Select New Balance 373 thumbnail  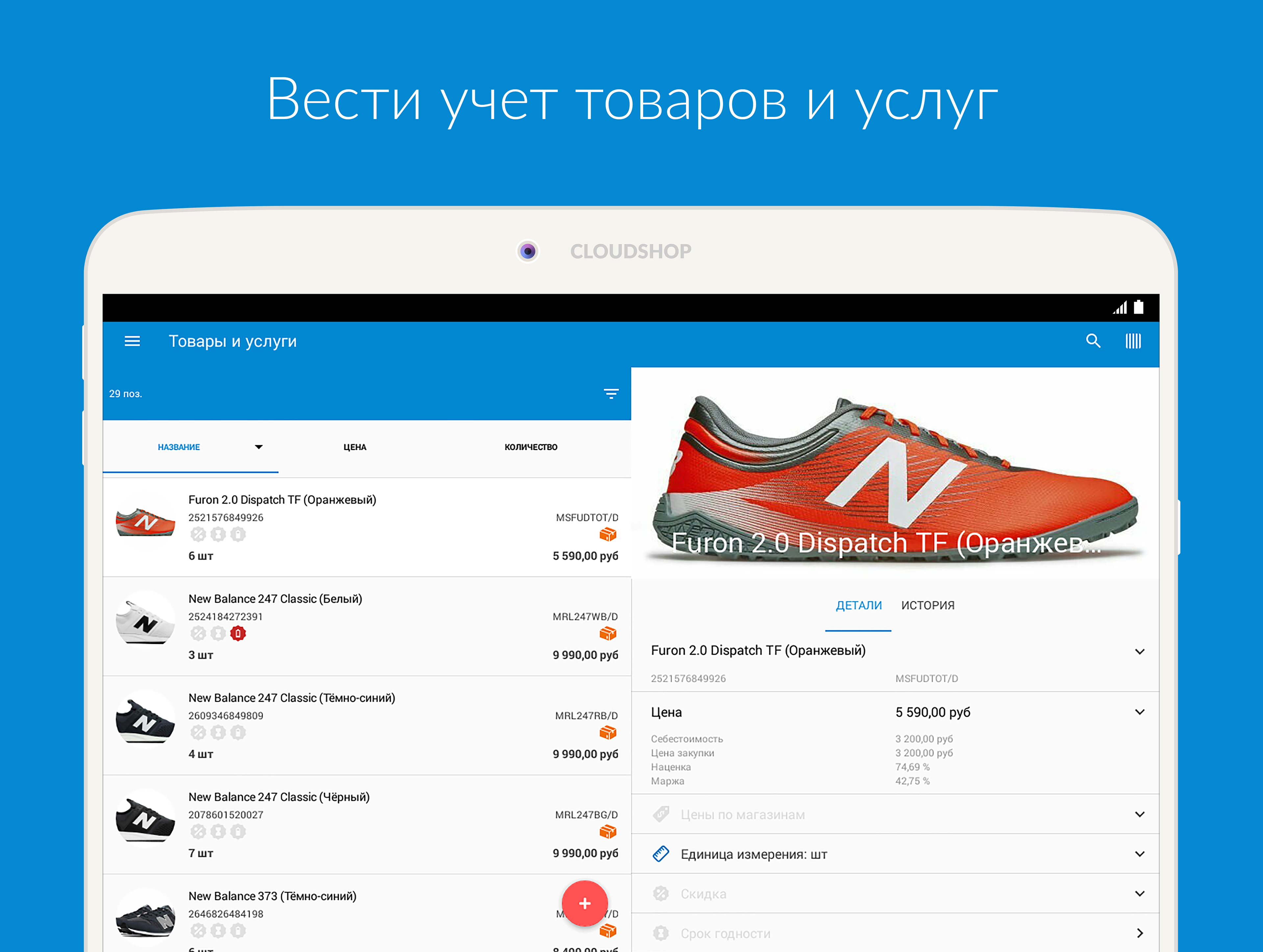tap(145, 918)
